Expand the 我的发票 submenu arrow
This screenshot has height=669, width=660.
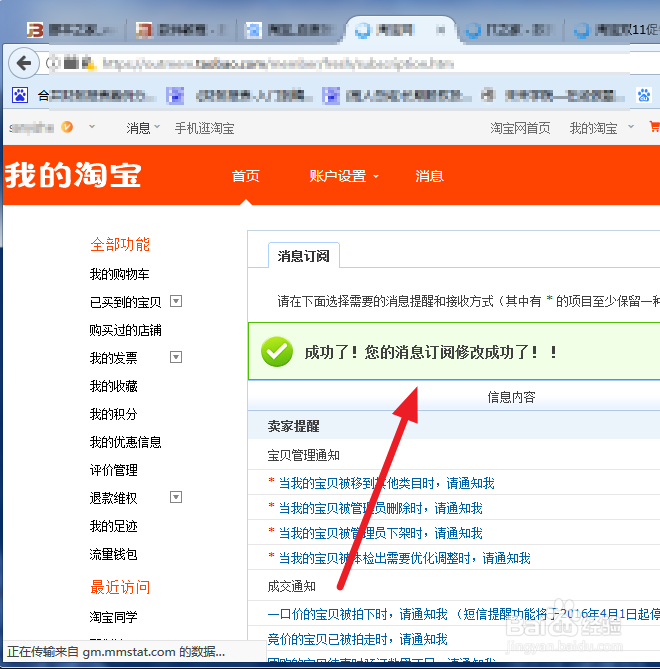click(x=176, y=357)
